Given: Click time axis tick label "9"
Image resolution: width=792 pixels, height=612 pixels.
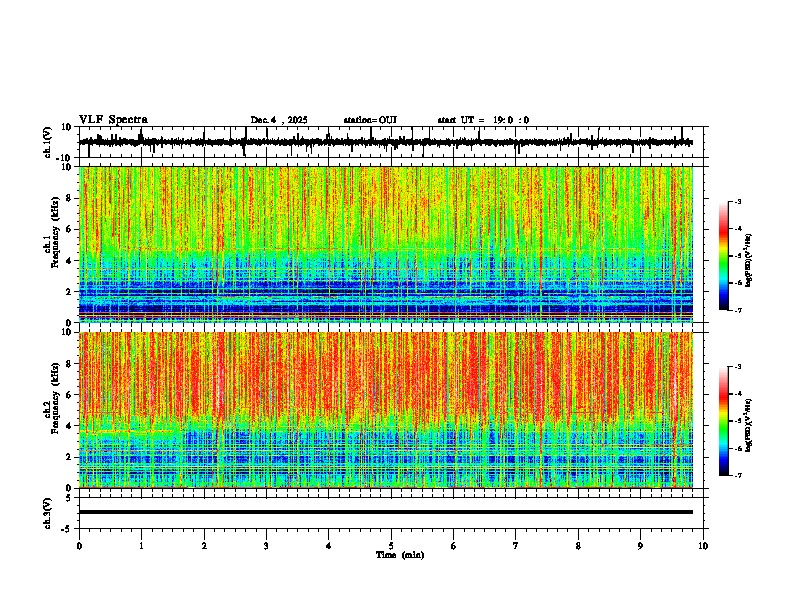Looking at the screenshot, I should pyautogui.click(x=640, y=546).
